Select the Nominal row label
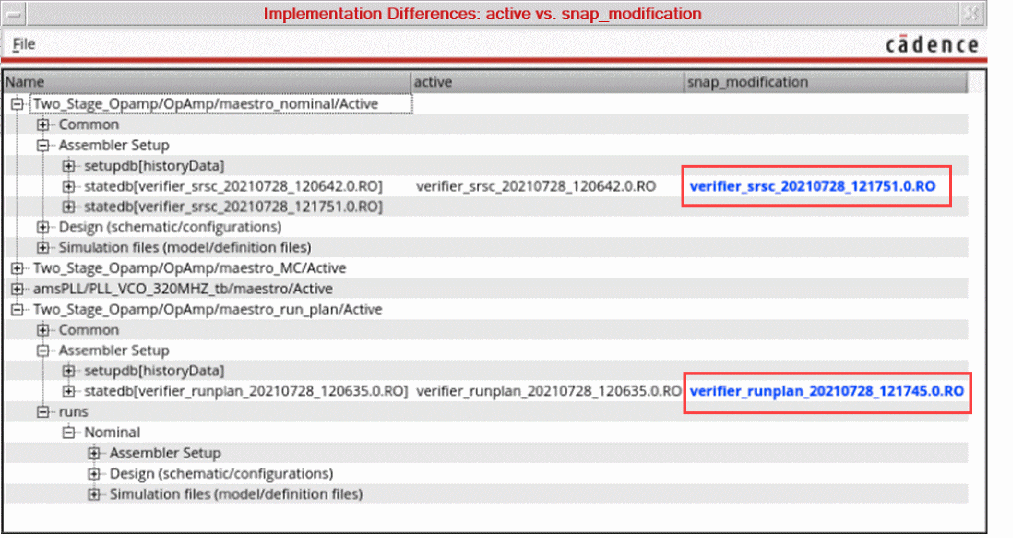Viewport: 1013px width, 538px height. coord(112,433)
